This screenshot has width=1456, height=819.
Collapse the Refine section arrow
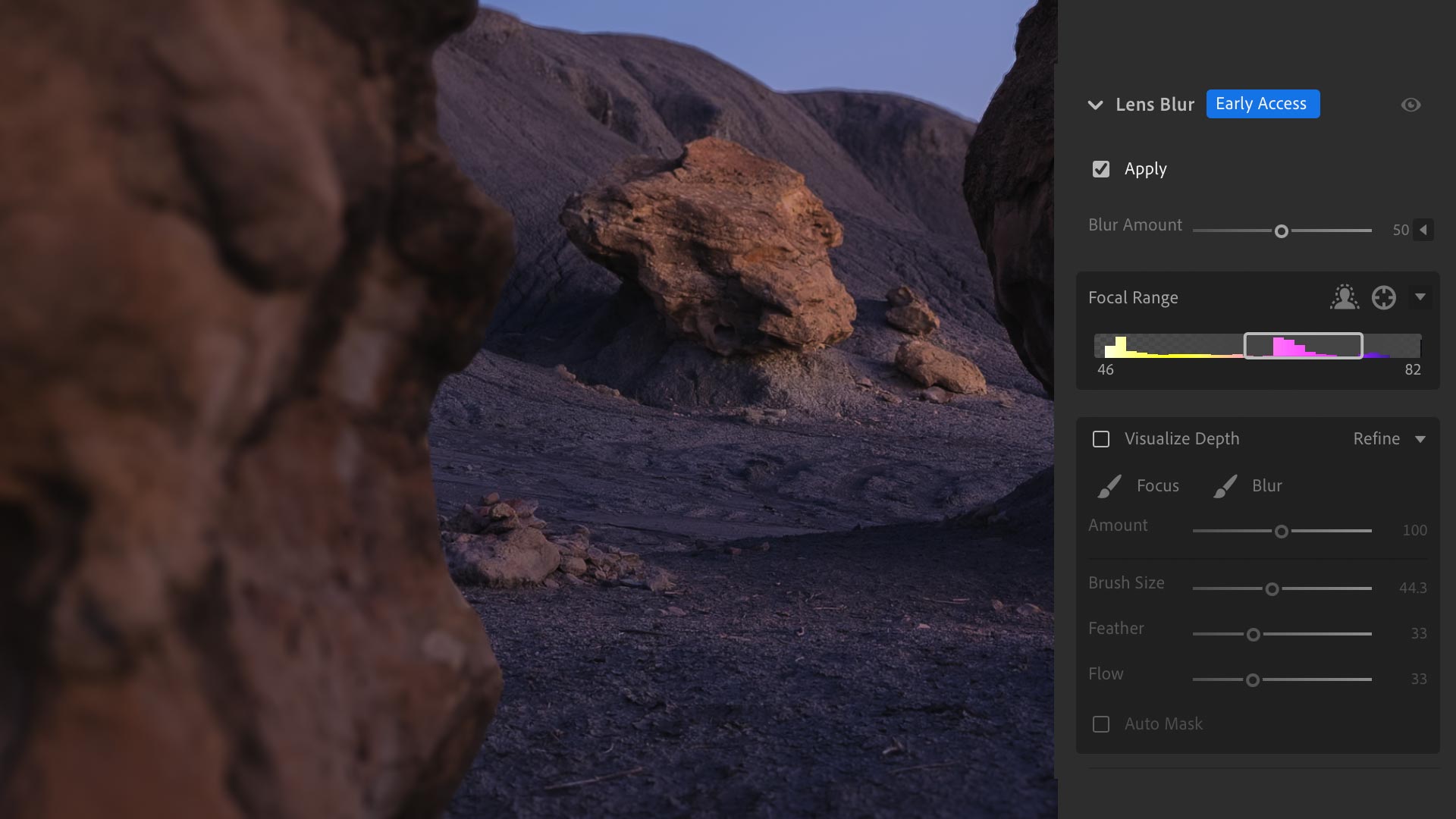pos(1420,439)
